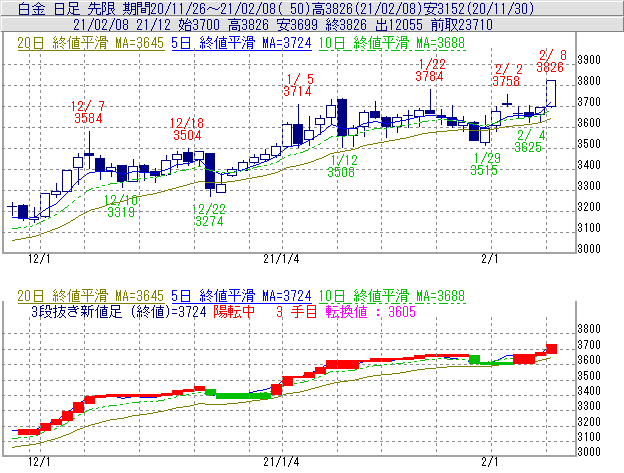Viewport: 624px width, 473px height.
Task: Click the trough label '12/10 3319'
Action: [121, 206]
